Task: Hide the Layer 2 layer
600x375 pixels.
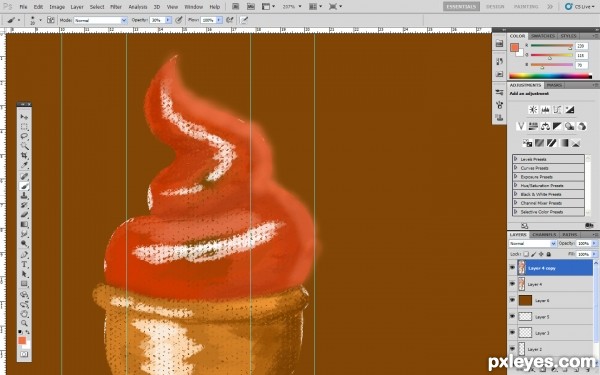Action: point(512,349)
